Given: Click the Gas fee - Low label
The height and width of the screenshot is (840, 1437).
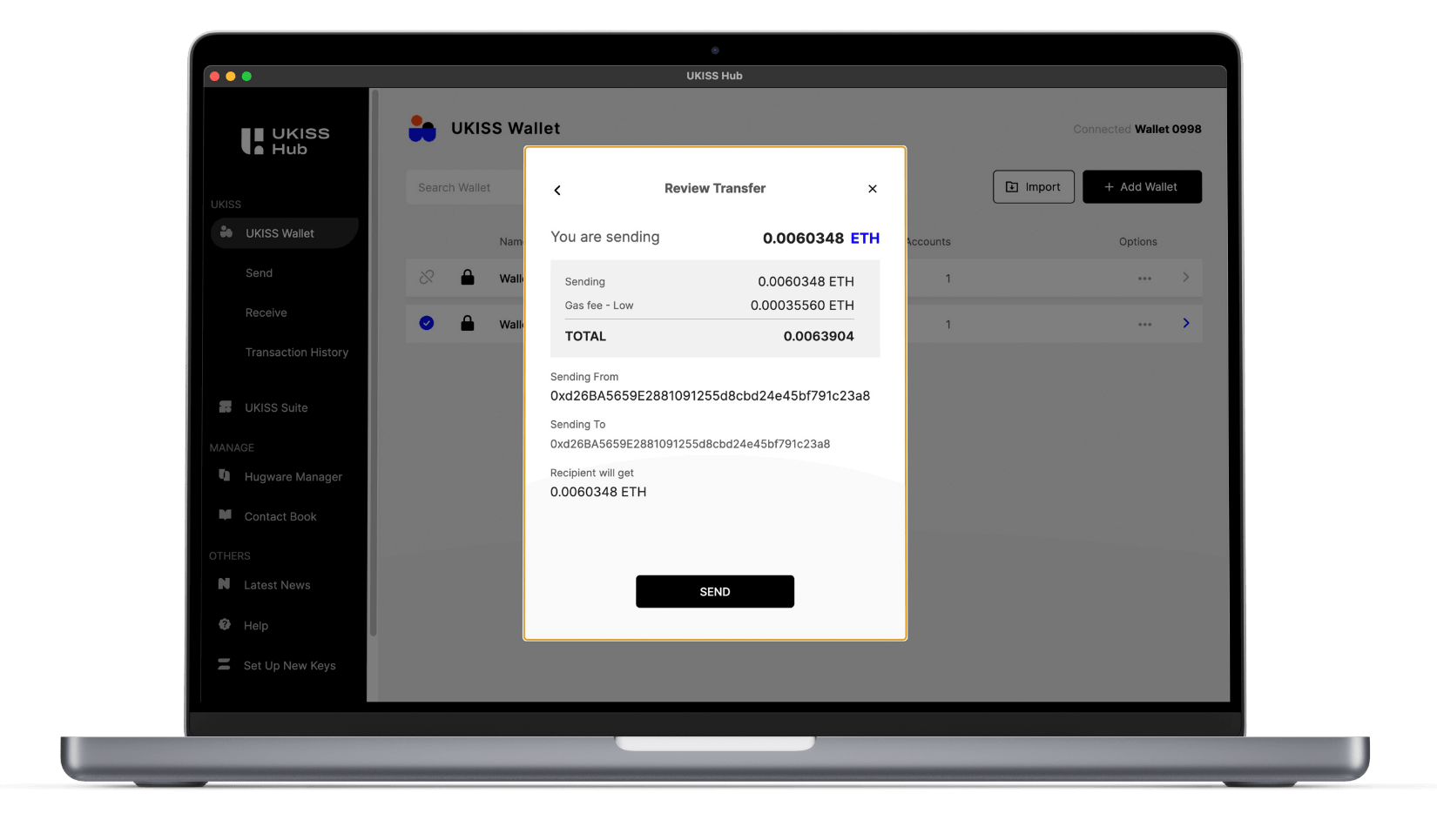Looking at the screenshot, I should pos(599,306).
